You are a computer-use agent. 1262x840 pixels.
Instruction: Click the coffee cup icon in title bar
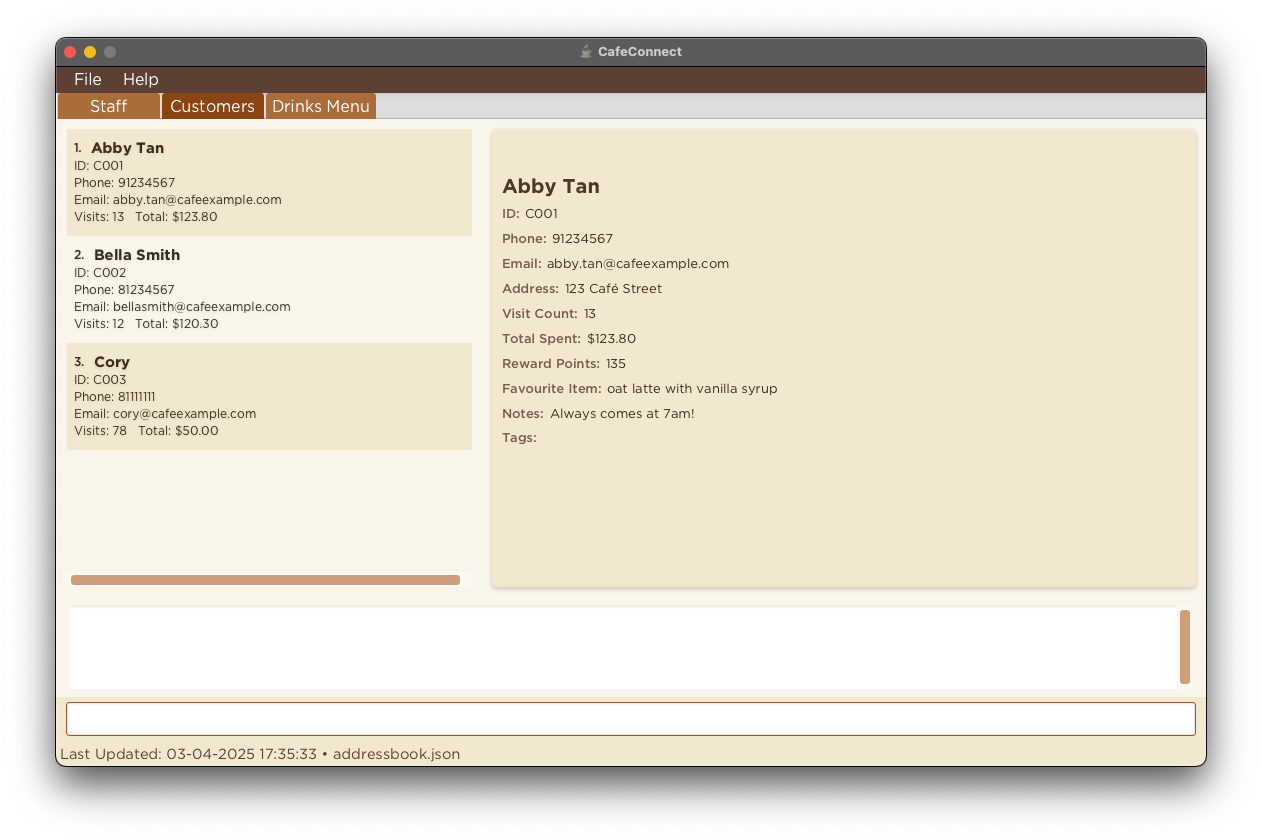coord(587,51)
